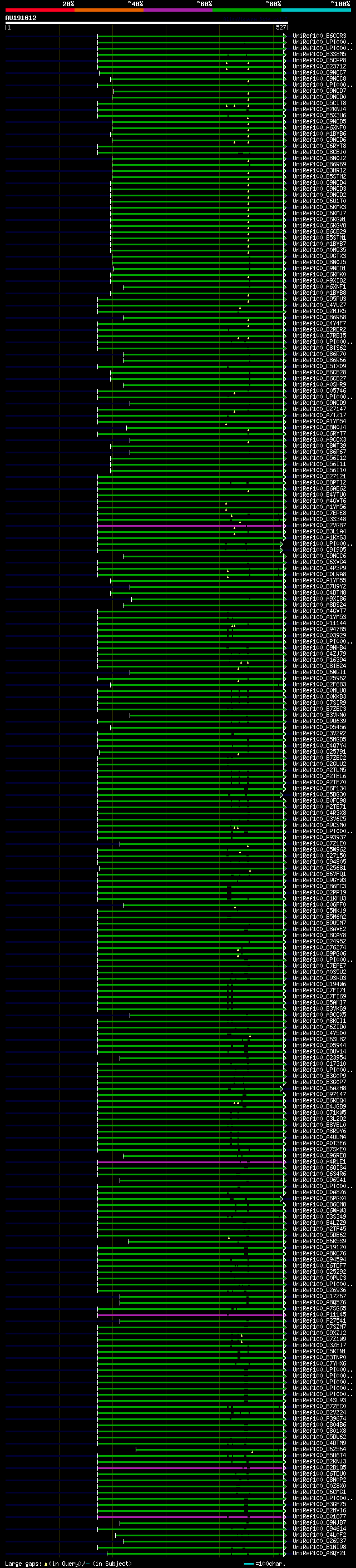Click the orange ~40% identity legend segment
The width and height of the screenshot is (356, 1568).
click(109, 10)
